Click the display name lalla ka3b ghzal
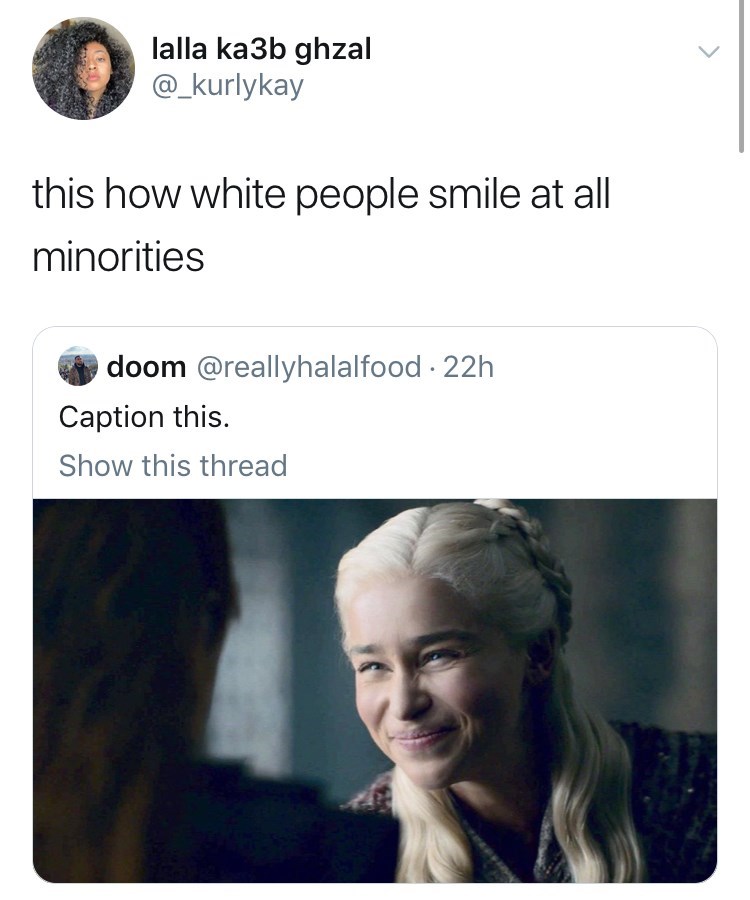750x900 pixels. click(261, 48)
